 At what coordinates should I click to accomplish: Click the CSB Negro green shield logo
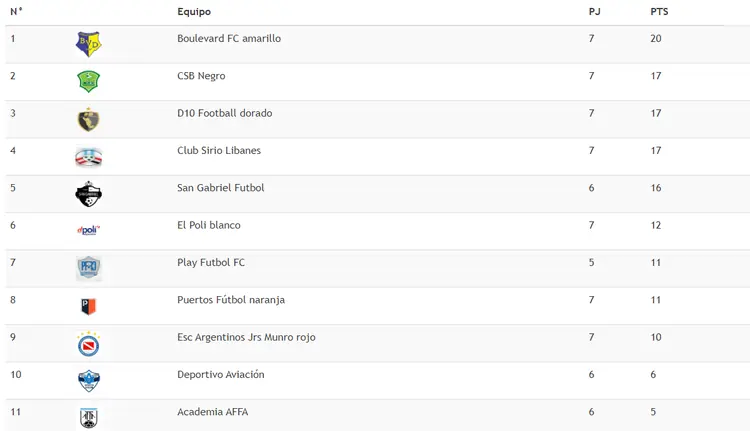tap(88, 81)
